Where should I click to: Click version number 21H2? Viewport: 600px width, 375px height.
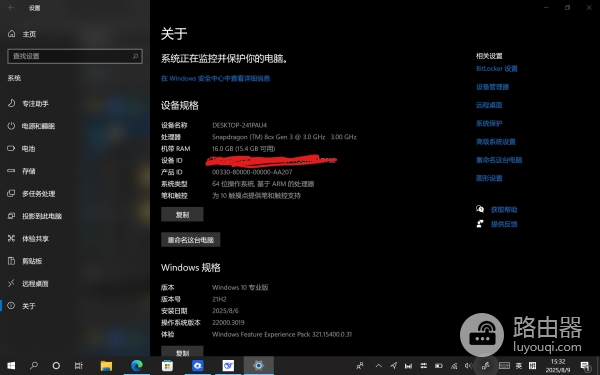click(219, 299)
